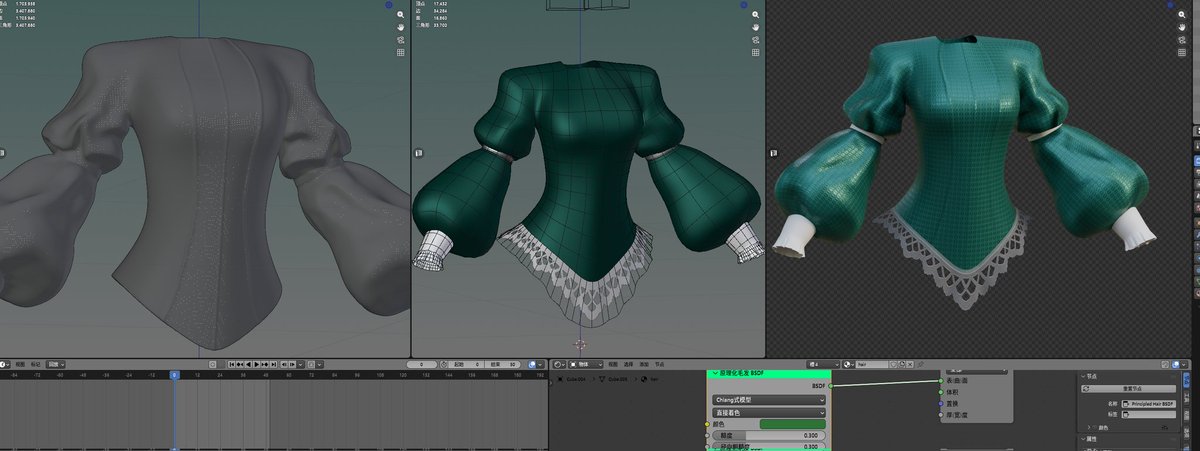Click the 重置节点 reset node button
The height and width of the screenshot is (451, 1200).
(1128, 388)
